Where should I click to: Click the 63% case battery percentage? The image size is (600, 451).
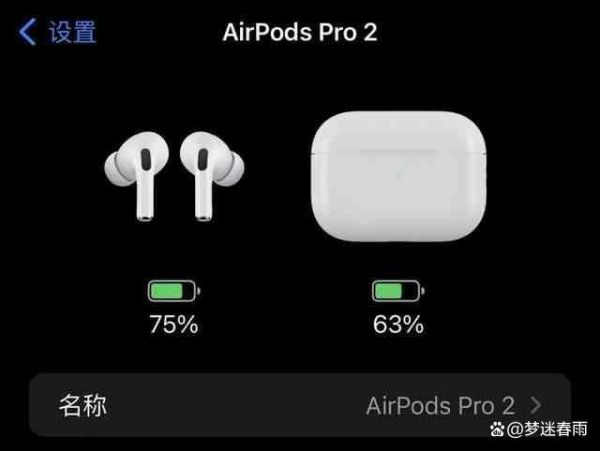point(398,324)
